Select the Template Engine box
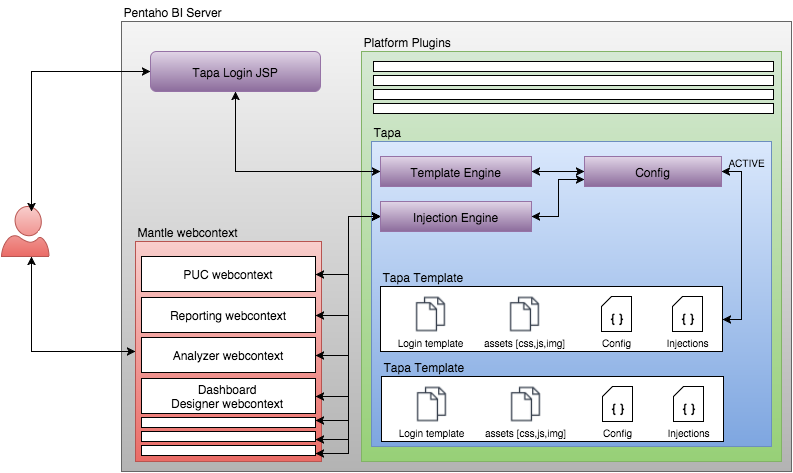This screenshot has width=793, height=473. pyautogui.click(x=456, y=172)
